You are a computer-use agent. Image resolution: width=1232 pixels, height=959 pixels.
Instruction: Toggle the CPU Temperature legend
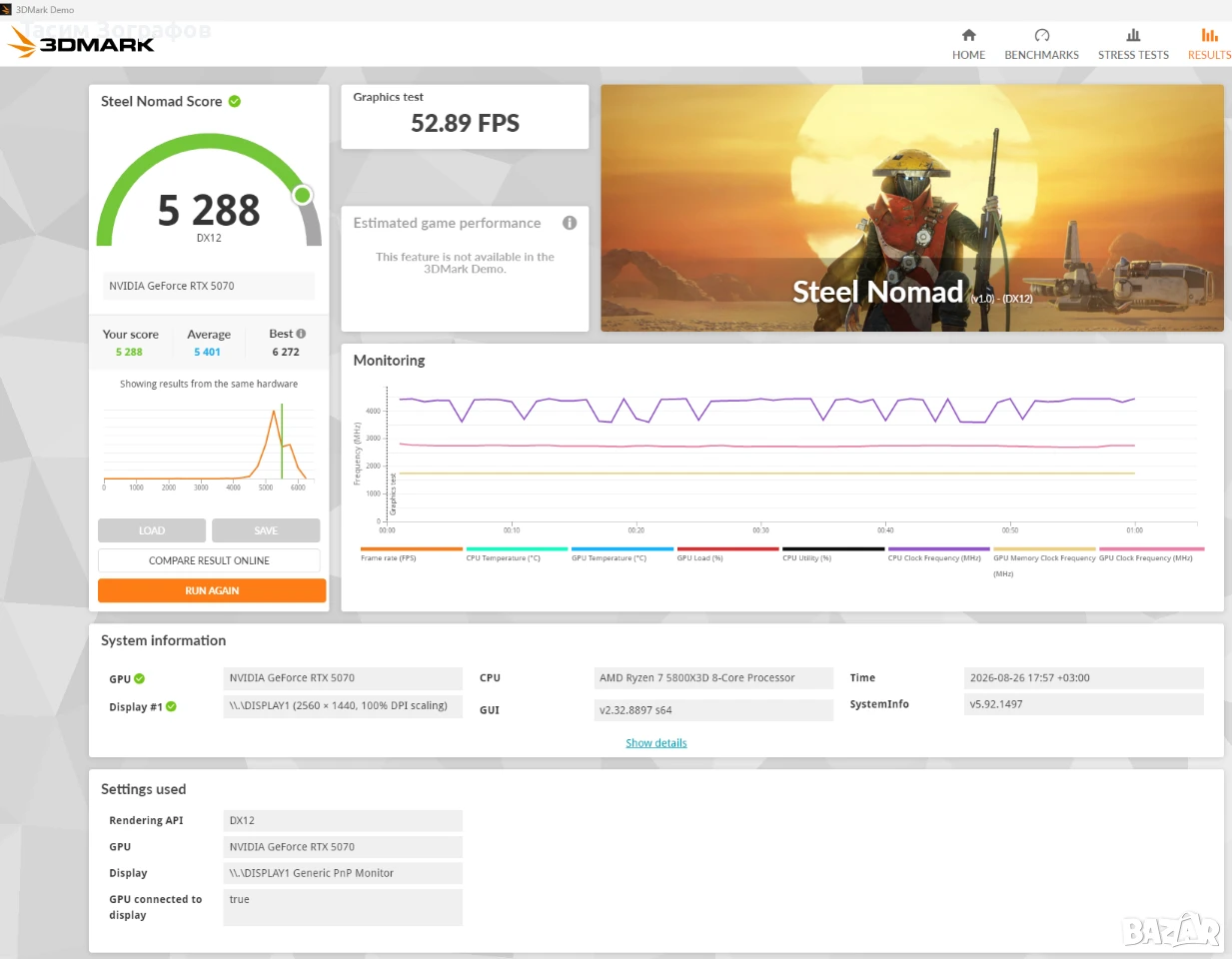click(x=517, y=553)
